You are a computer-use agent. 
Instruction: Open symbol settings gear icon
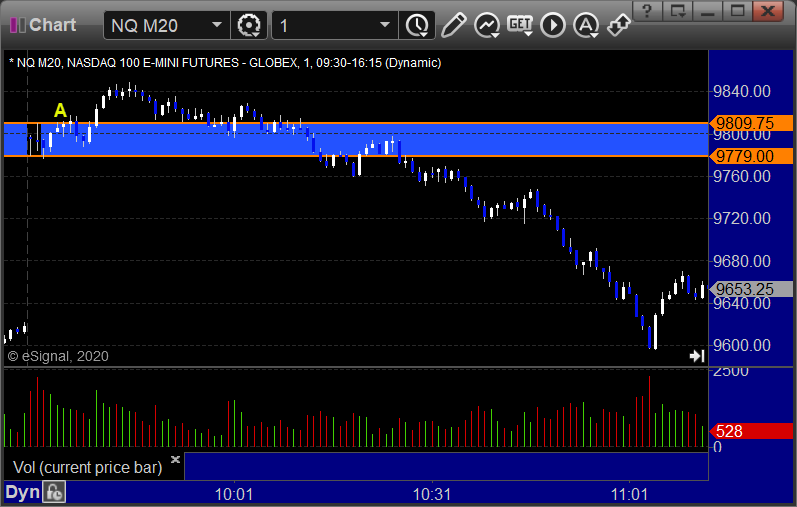coord(249,25)
